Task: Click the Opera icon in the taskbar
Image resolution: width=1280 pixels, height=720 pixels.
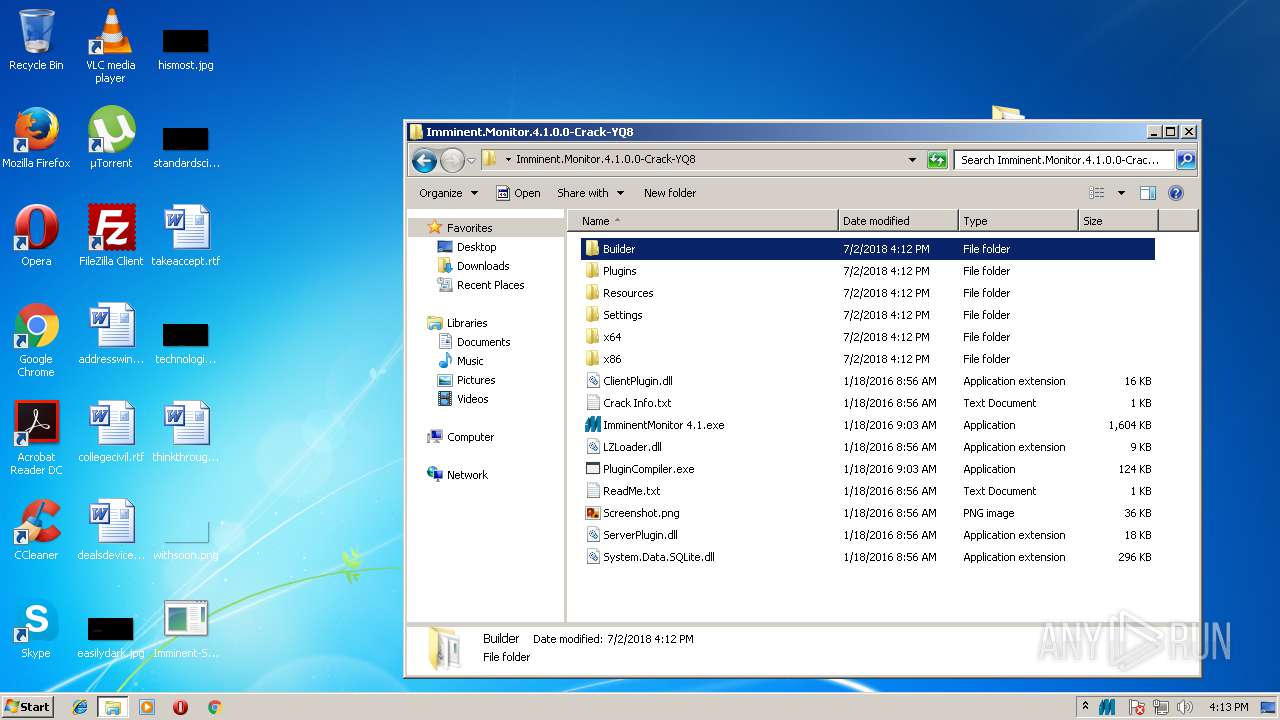Action: pos(180,707)
